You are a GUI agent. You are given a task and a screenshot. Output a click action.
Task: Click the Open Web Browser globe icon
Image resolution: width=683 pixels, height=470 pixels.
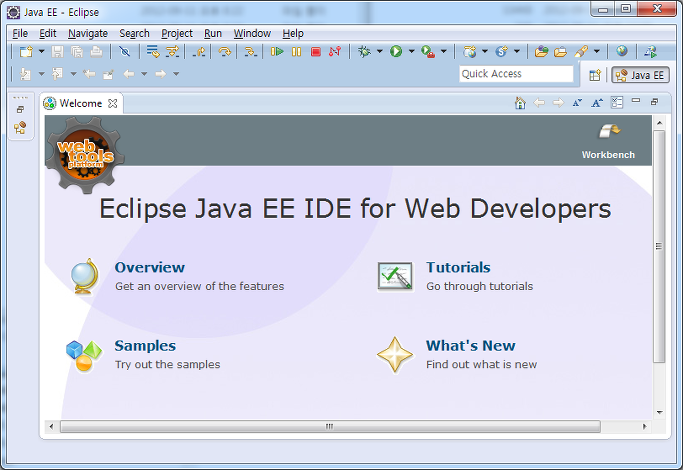tap(622, 51)
